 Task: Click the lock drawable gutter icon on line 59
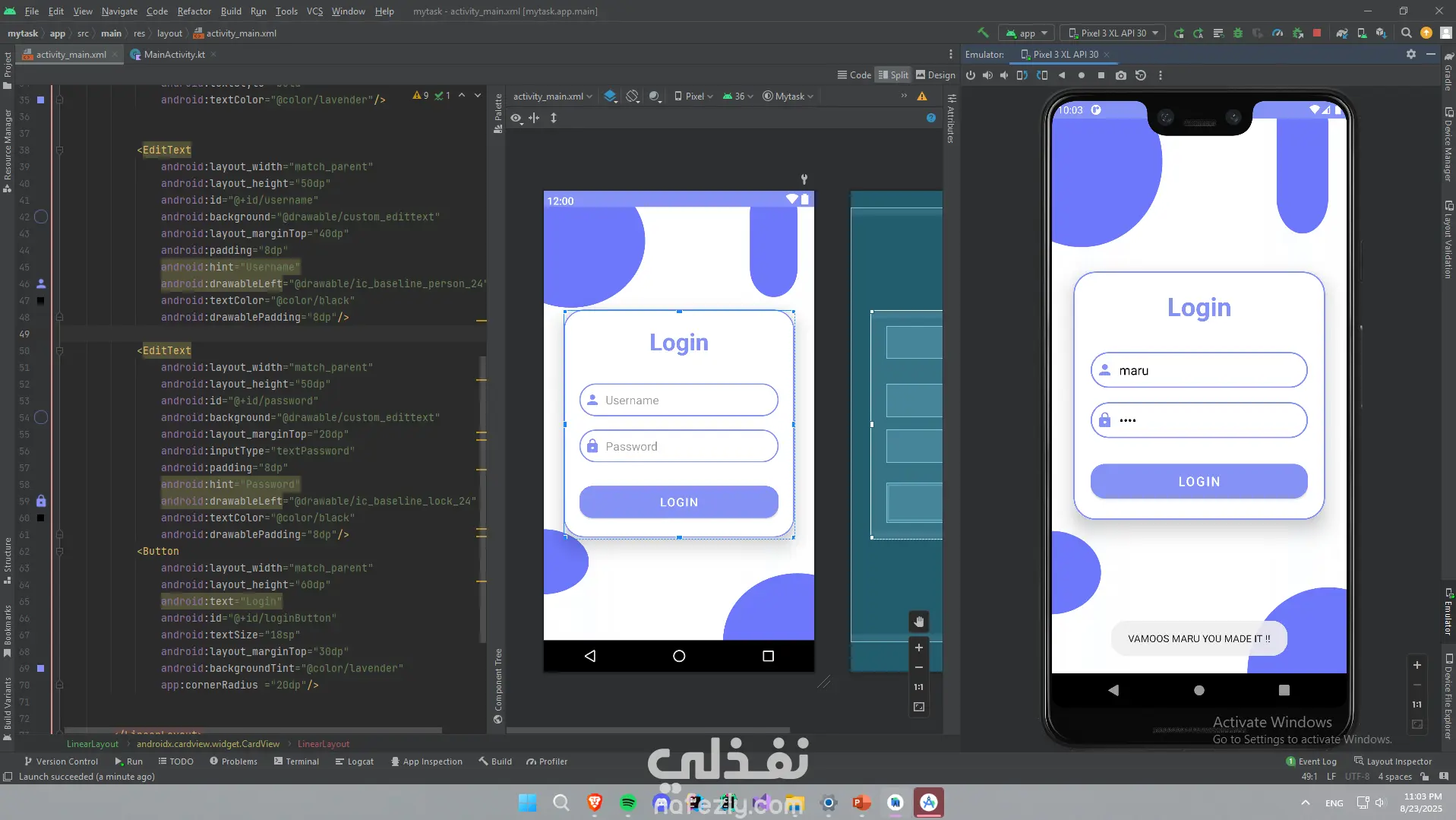41,501
